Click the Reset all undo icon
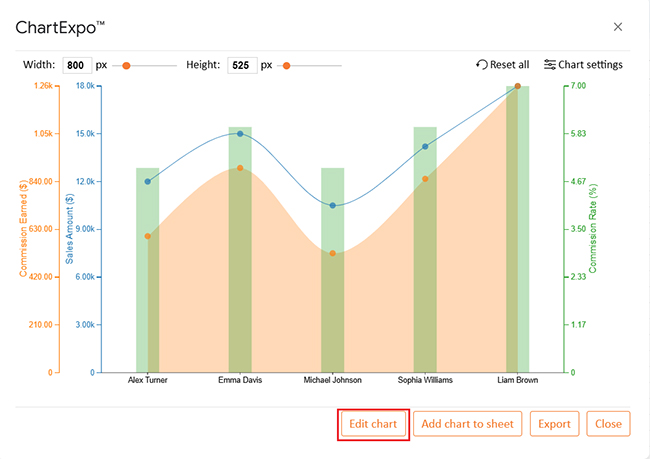The width and height of the screenshot is (650, 459). tap(482, 65)
